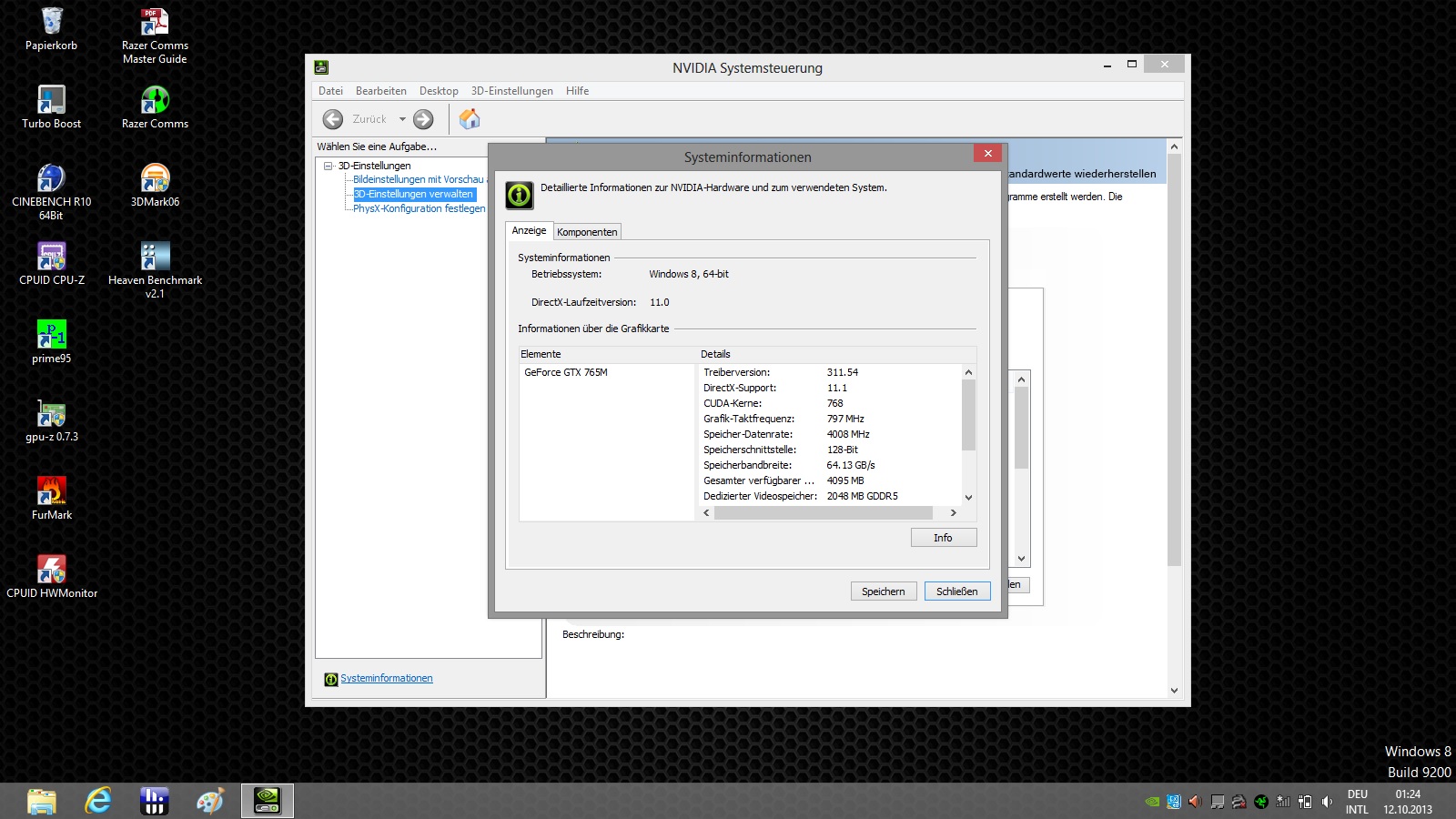The width and height of the screenshot is (1456, 819).
Task: Open the white speaker volume tray icon
Action: click(x=1327, y=802)
